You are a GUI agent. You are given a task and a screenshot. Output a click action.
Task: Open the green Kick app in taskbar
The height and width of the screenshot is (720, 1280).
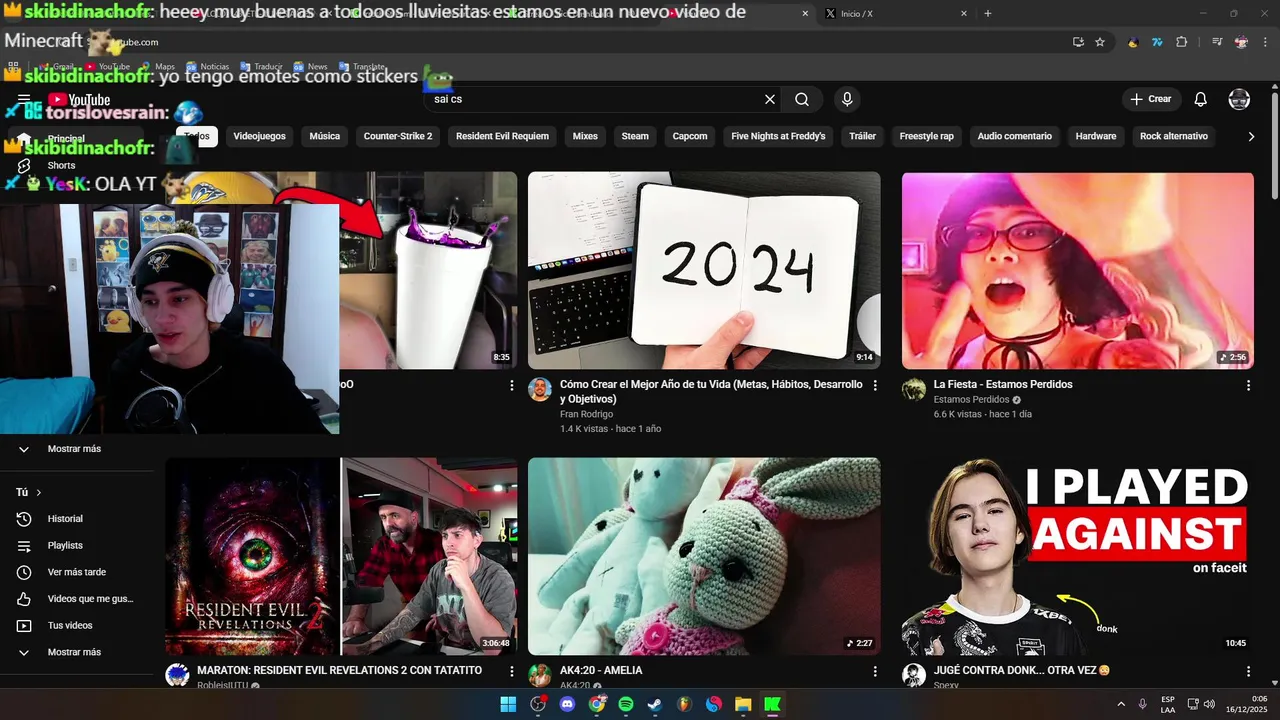click(x=773, y=704)
